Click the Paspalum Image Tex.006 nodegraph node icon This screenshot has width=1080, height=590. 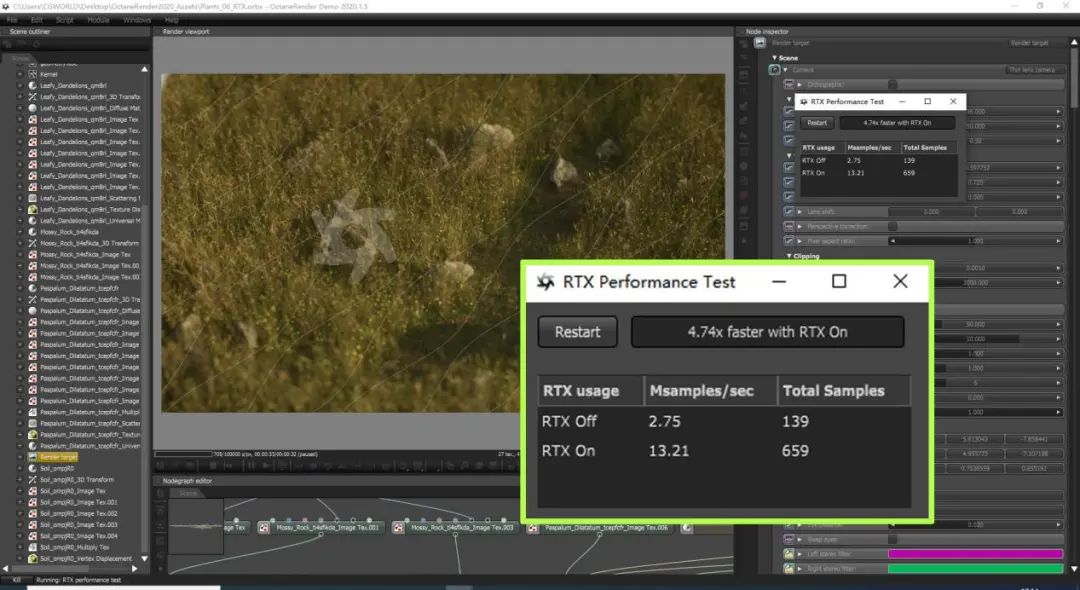(x=532, y=528)
